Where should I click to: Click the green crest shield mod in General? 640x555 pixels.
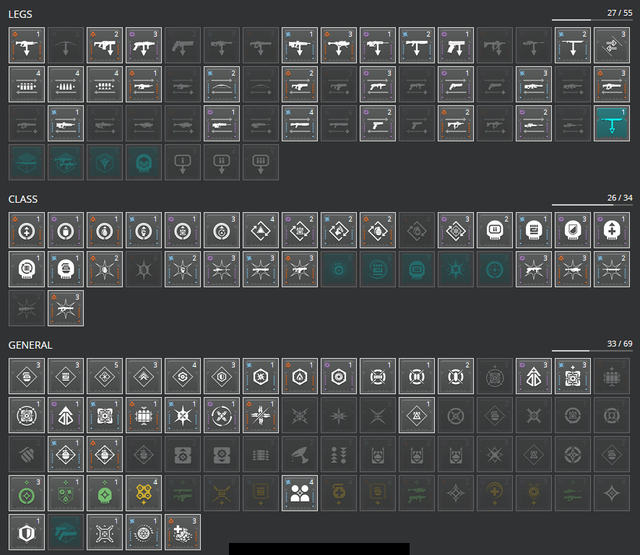[66, 493]
